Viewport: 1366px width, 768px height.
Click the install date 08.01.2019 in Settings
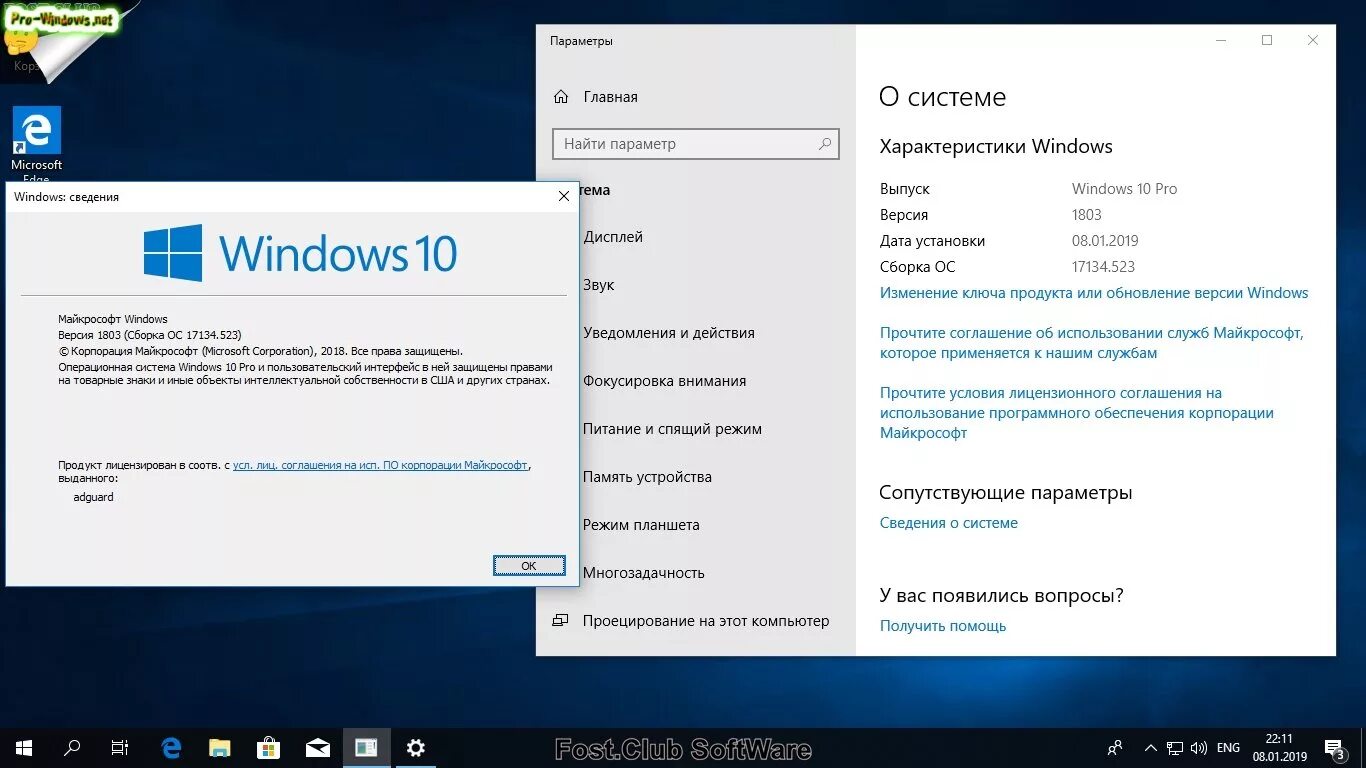tap(1105, 241)
